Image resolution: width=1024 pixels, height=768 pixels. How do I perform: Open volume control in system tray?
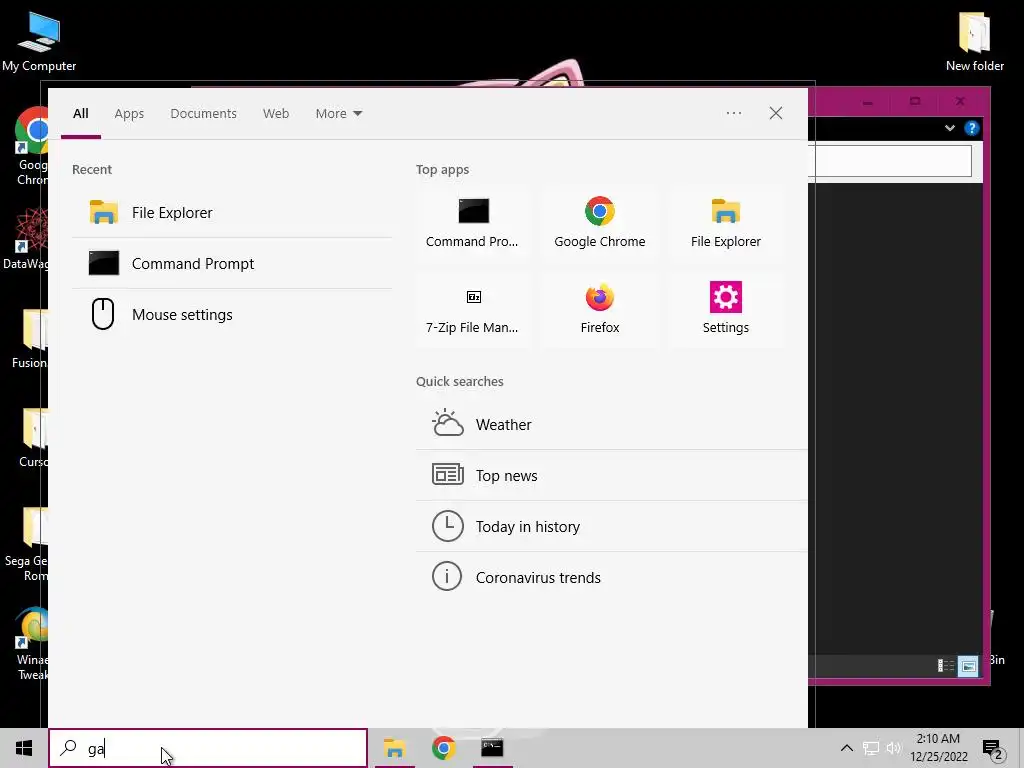(893, 748)
